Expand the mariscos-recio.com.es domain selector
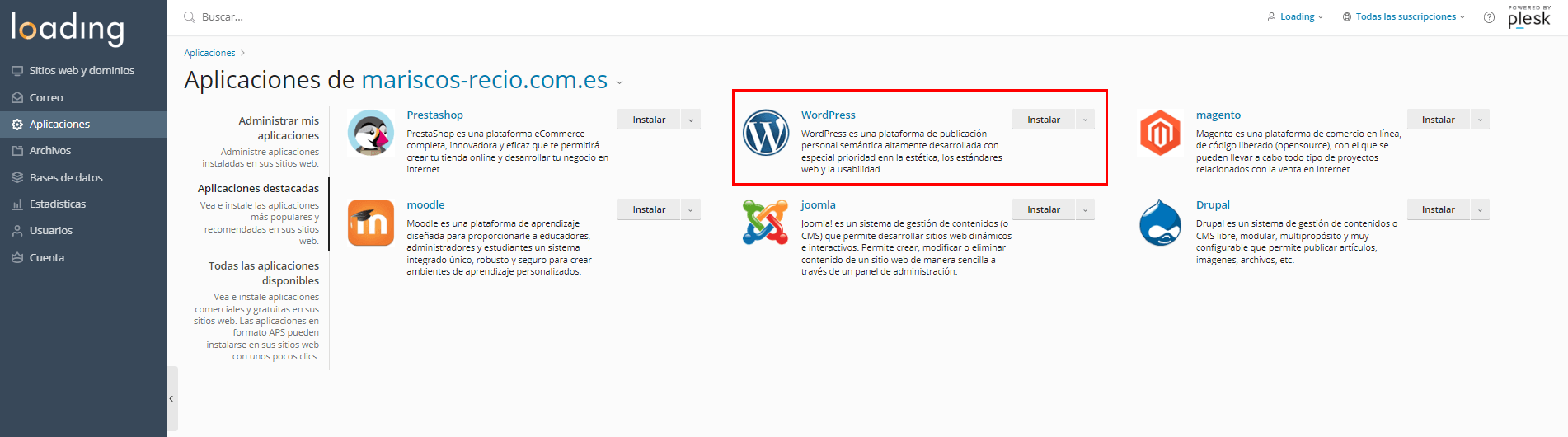The image size is (1568, 437). [620, 82]
